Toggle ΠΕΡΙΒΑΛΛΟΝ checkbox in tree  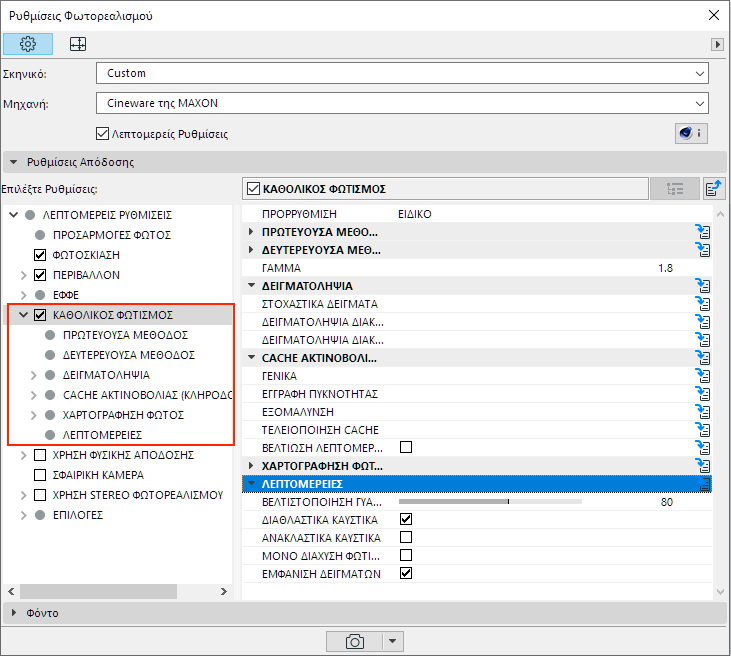pos(40,275)
